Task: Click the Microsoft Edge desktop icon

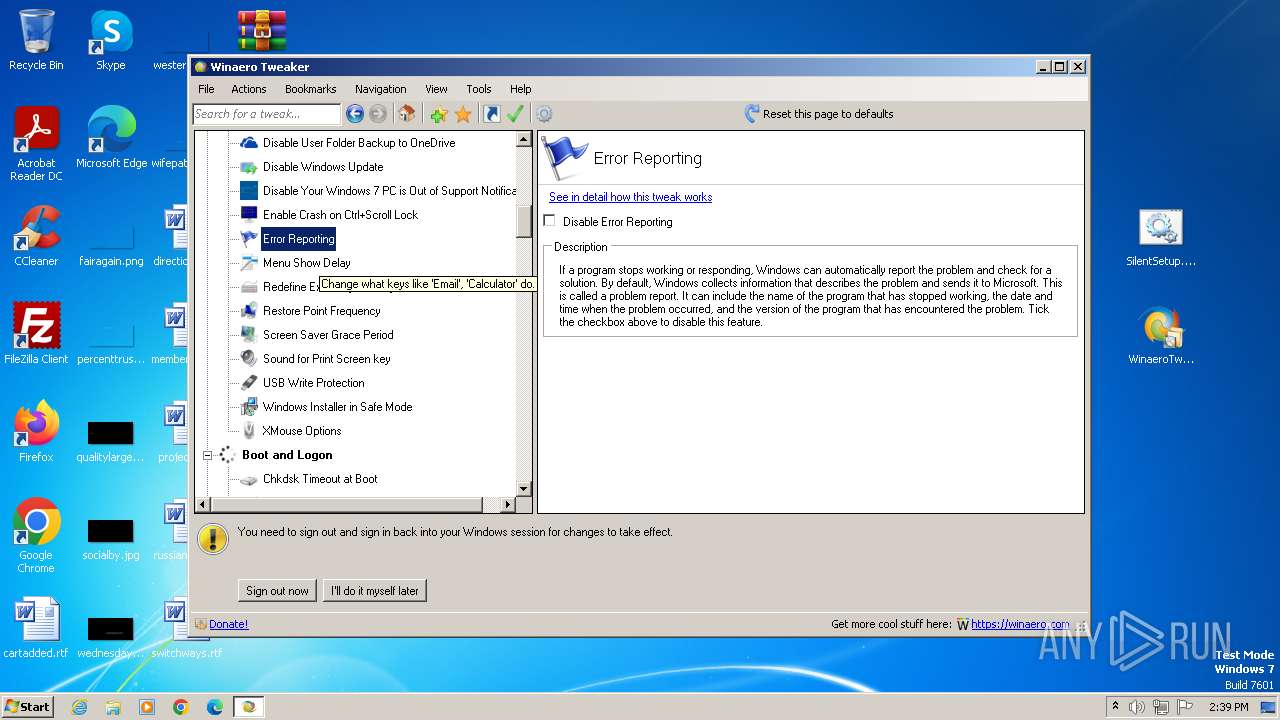Action: click(x=111, y=138)
